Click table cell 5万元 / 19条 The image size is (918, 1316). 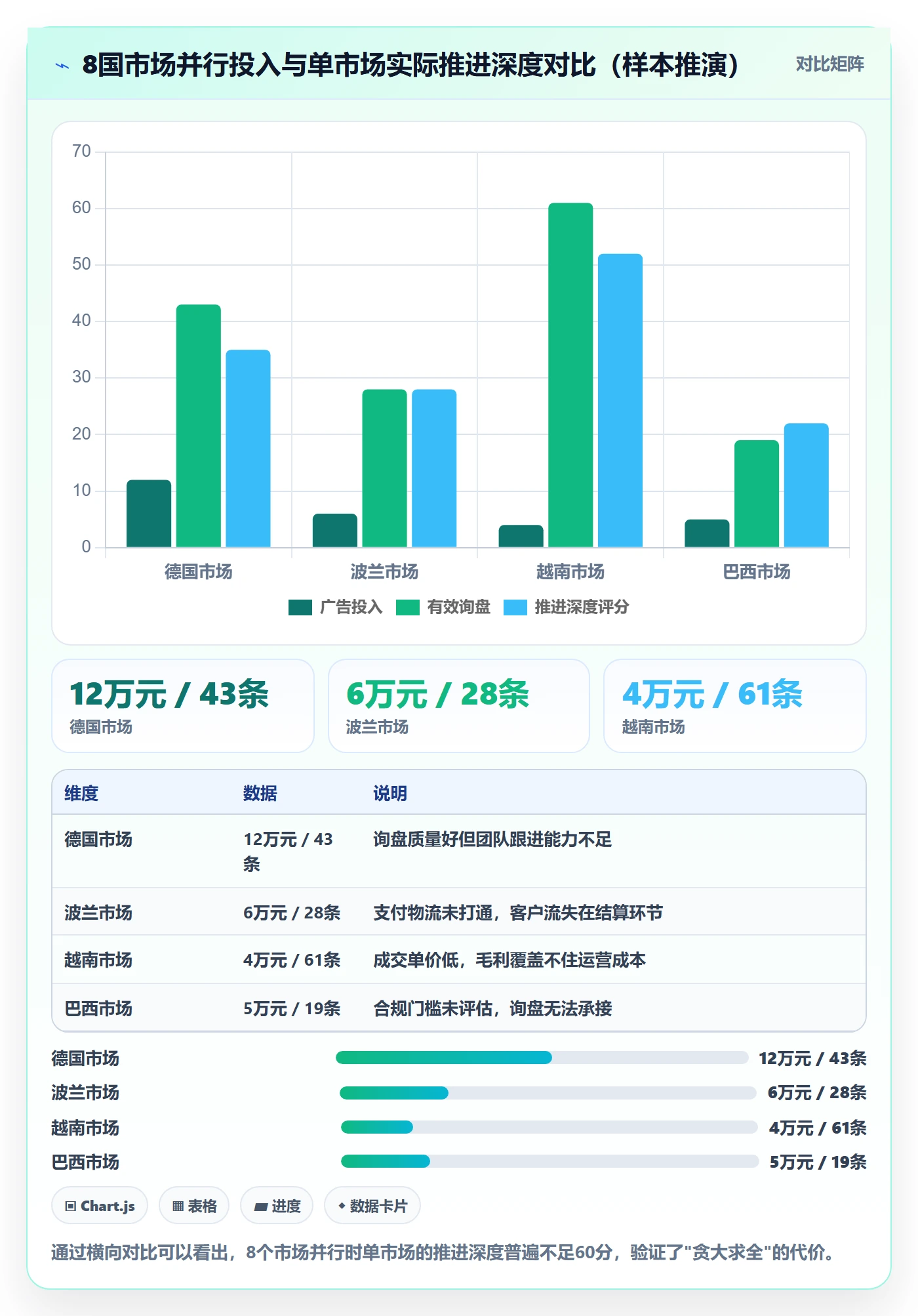[x=292, y=1008]
